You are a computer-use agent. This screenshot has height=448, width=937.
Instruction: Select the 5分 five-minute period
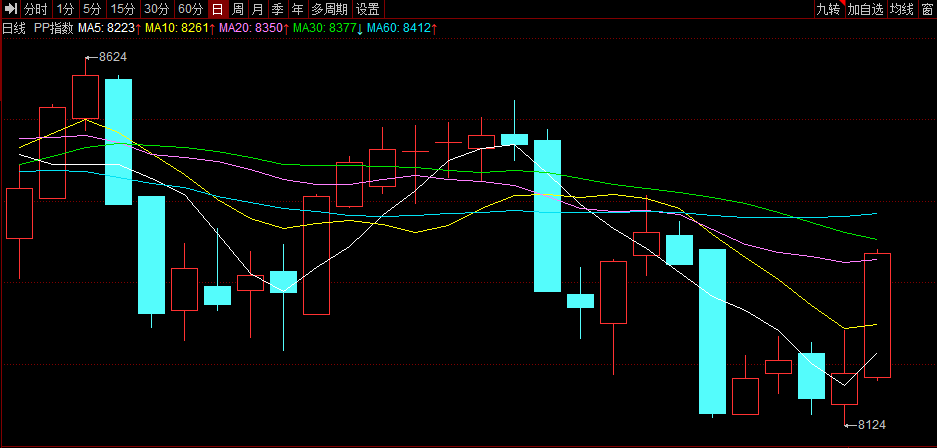pyautogui.click(x=93, y=8)
